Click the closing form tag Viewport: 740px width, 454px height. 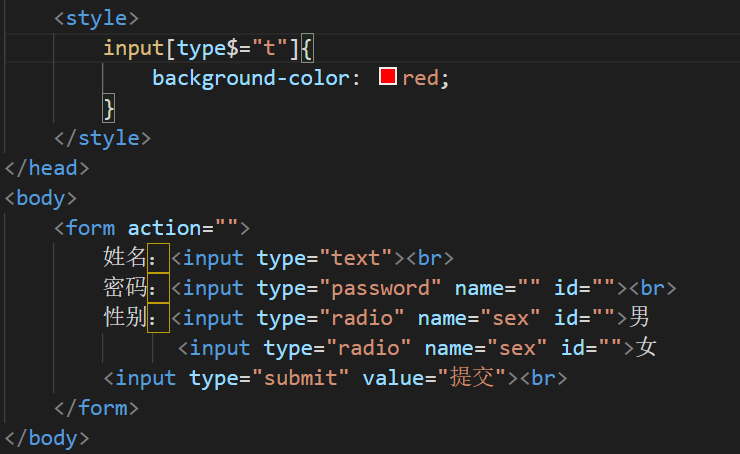96,408
